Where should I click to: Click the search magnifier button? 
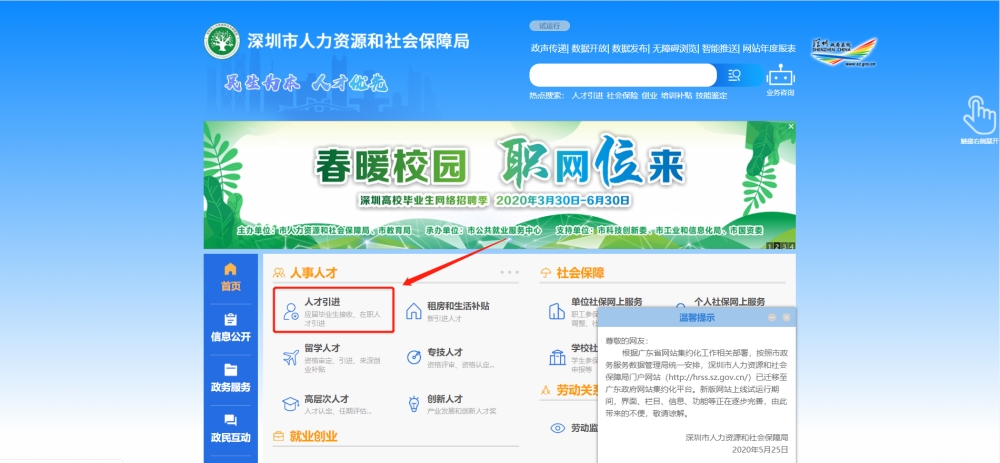click(x=735, y=75)
